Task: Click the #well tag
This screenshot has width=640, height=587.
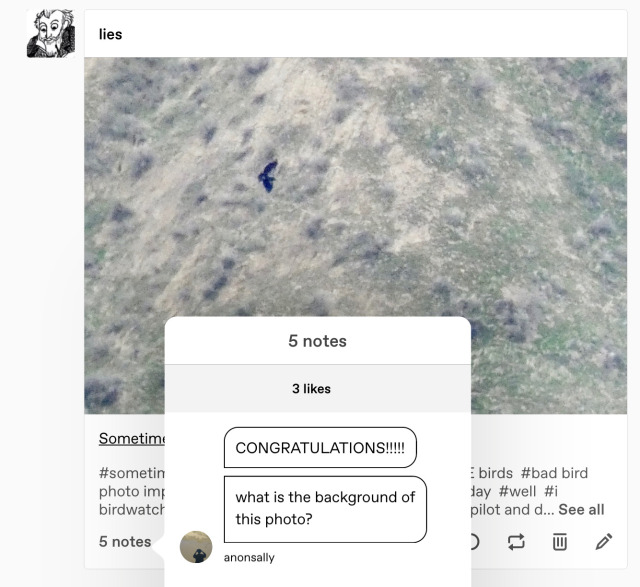Action: [517, 491]
